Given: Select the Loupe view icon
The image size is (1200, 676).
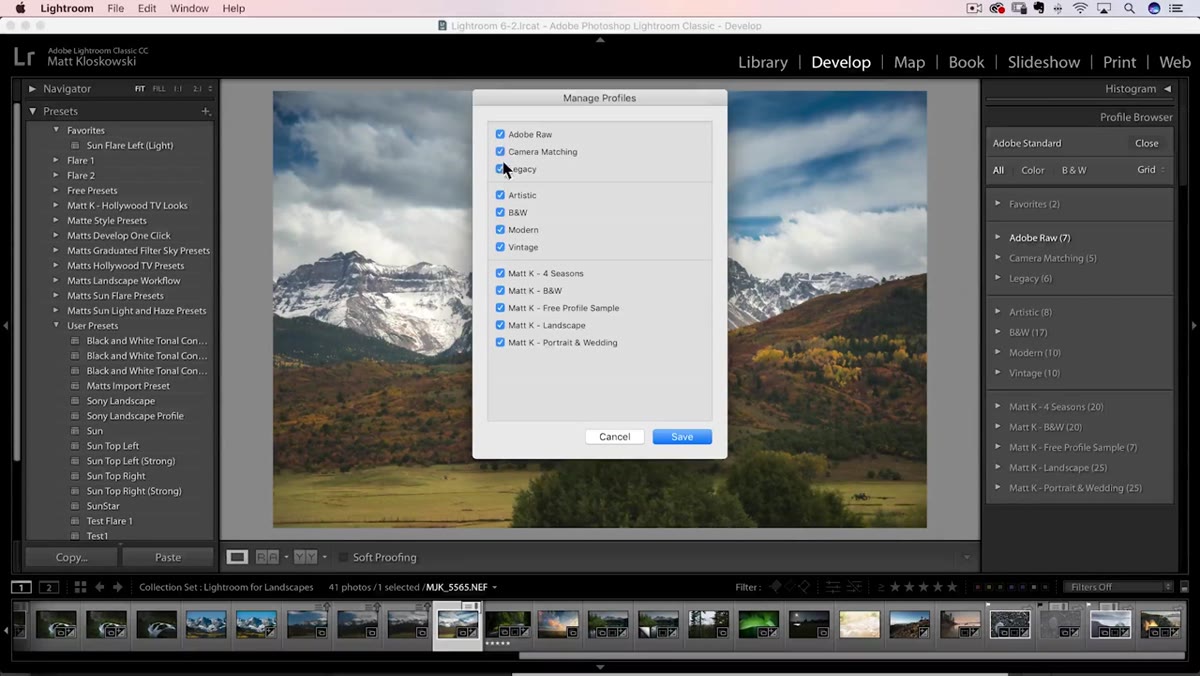Looking at the screenshot, I should tap(237, 557).
